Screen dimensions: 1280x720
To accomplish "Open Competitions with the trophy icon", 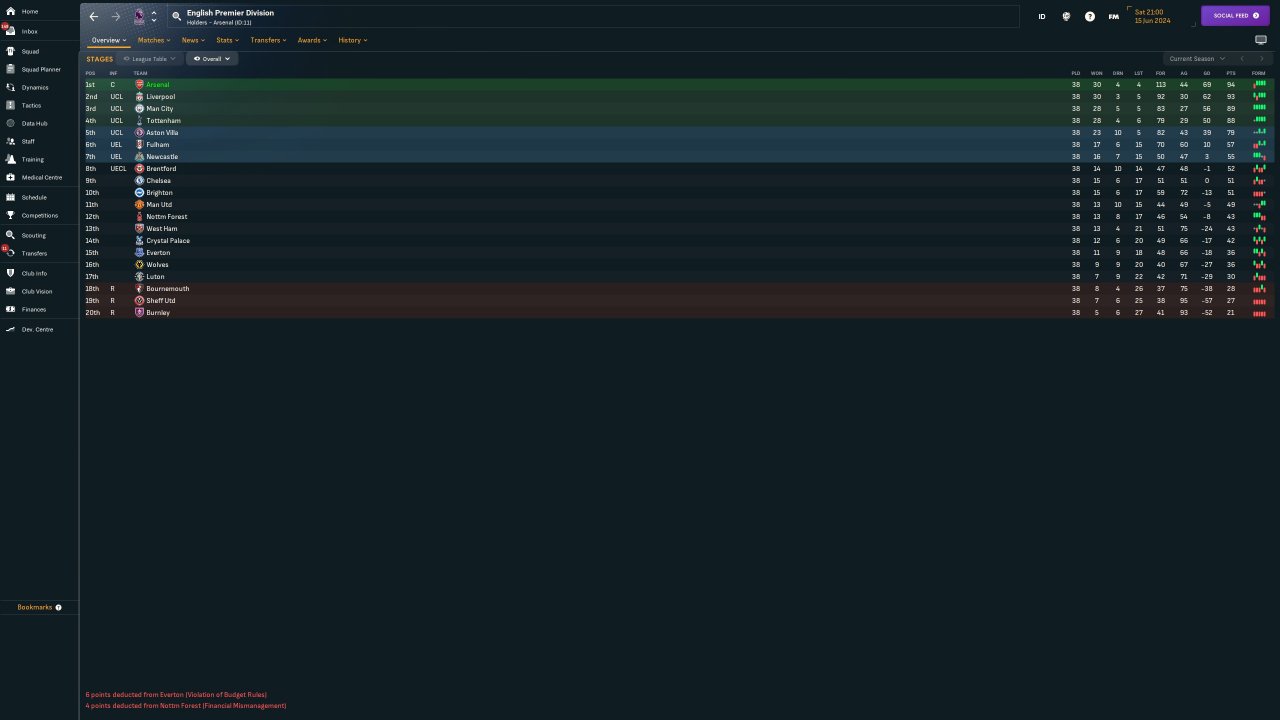I will (x=11, y=215).
